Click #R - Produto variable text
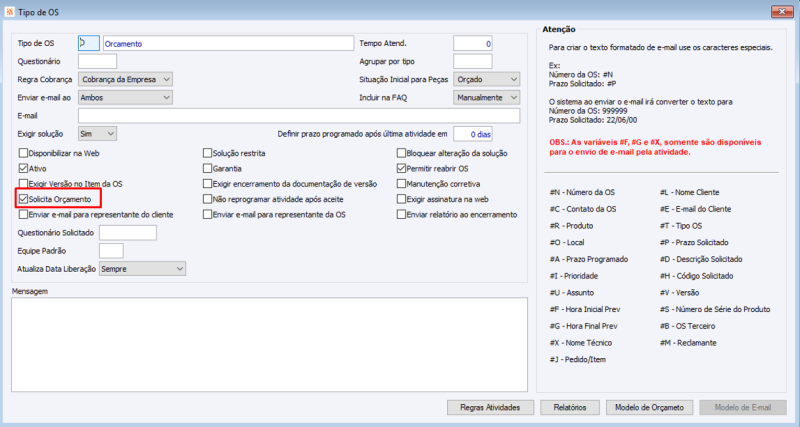 571,226
